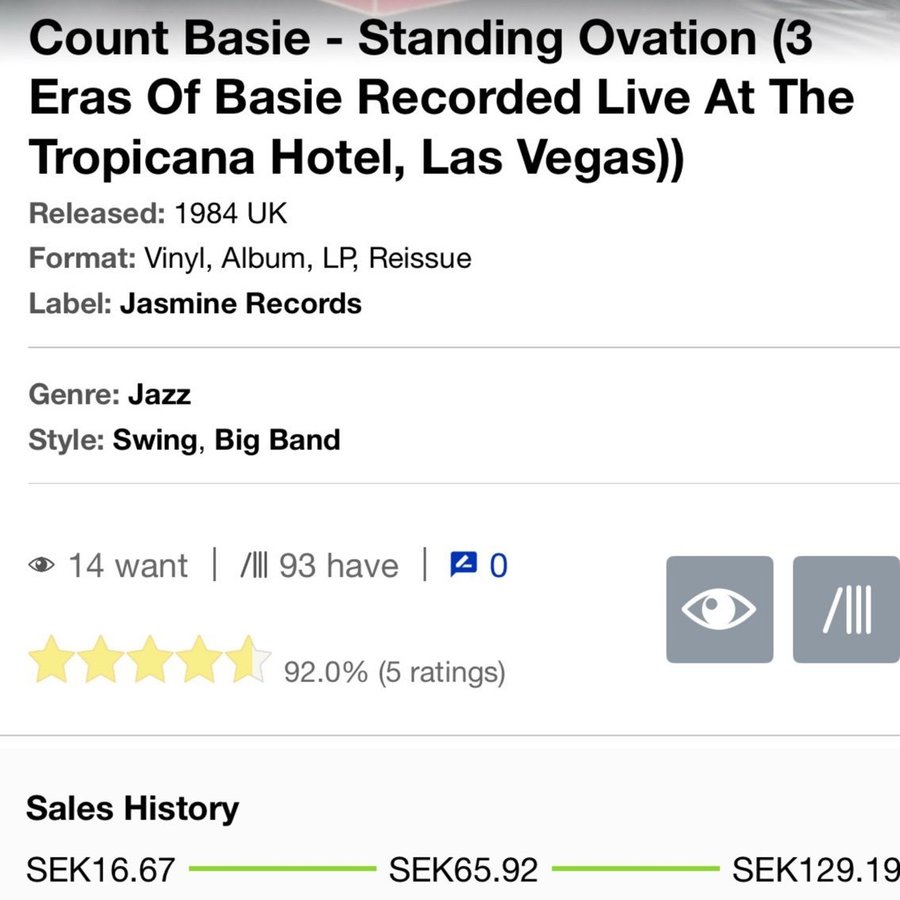Rate release with the second star
Viewport: 900px width, 900px height.
[x=100, y=660]
